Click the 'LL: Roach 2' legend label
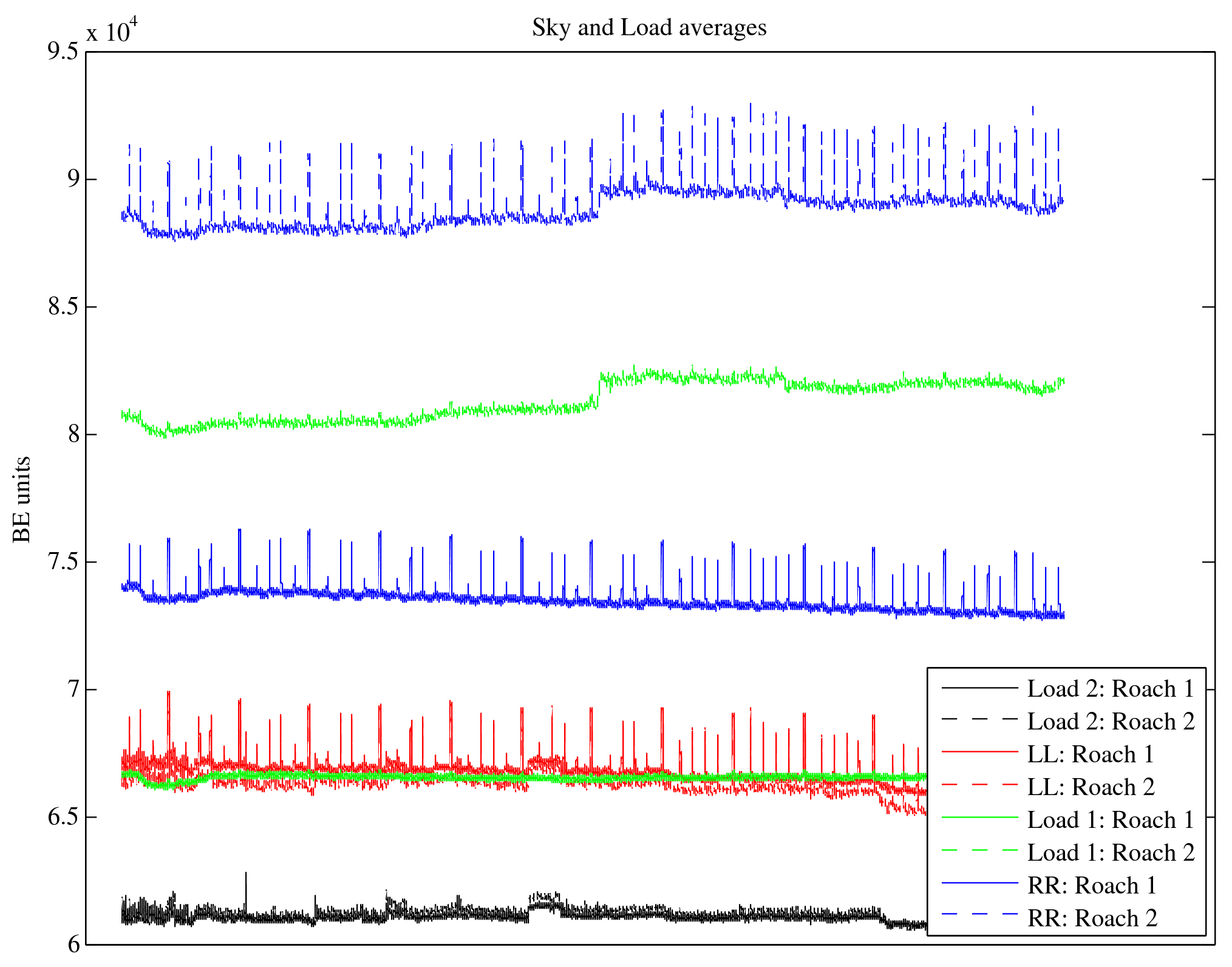 1091,787
